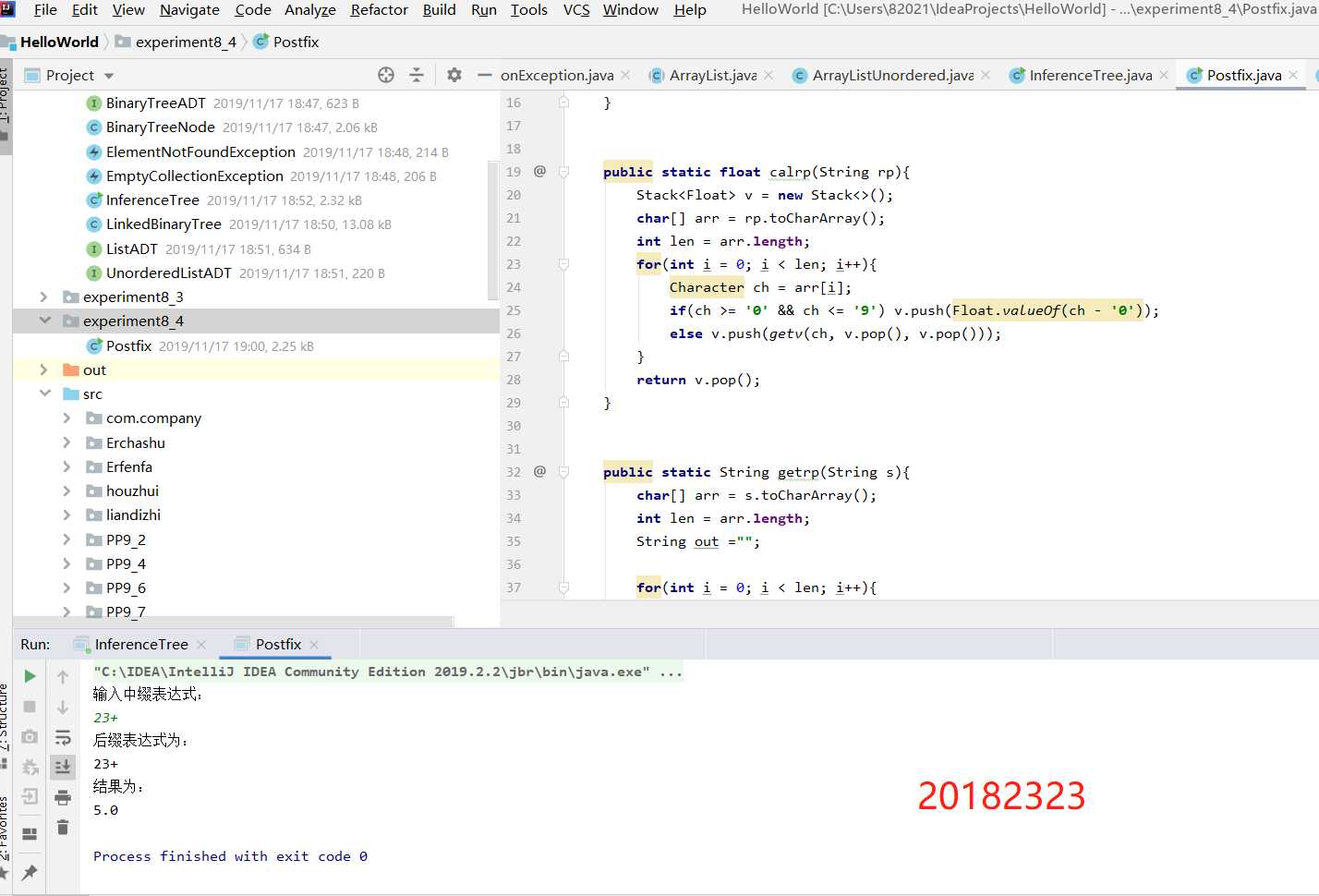This screenshot has height=896, width=1319.
Task: Click the gutter @ icon on line 19
Action: click(x=539, y=171)
